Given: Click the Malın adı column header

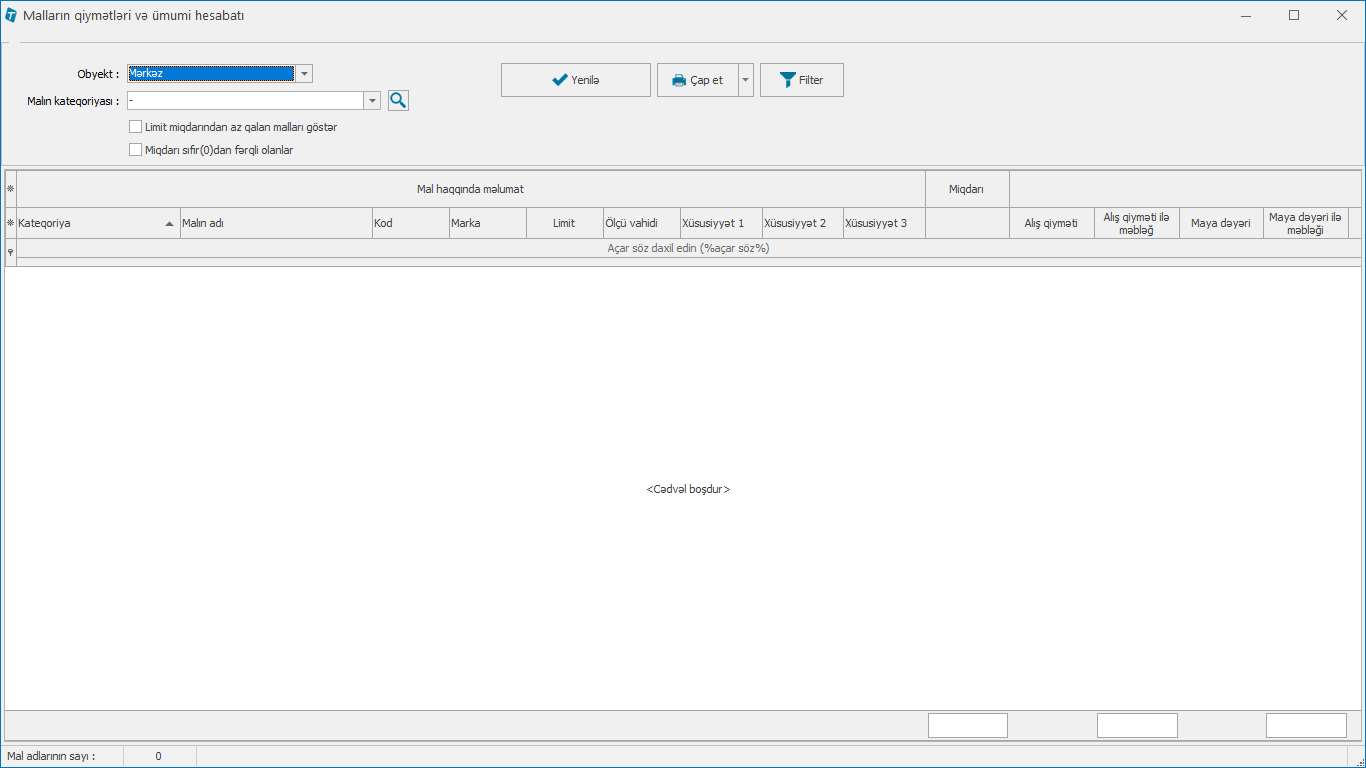Looking at the screenshot, I should (275, 223).
